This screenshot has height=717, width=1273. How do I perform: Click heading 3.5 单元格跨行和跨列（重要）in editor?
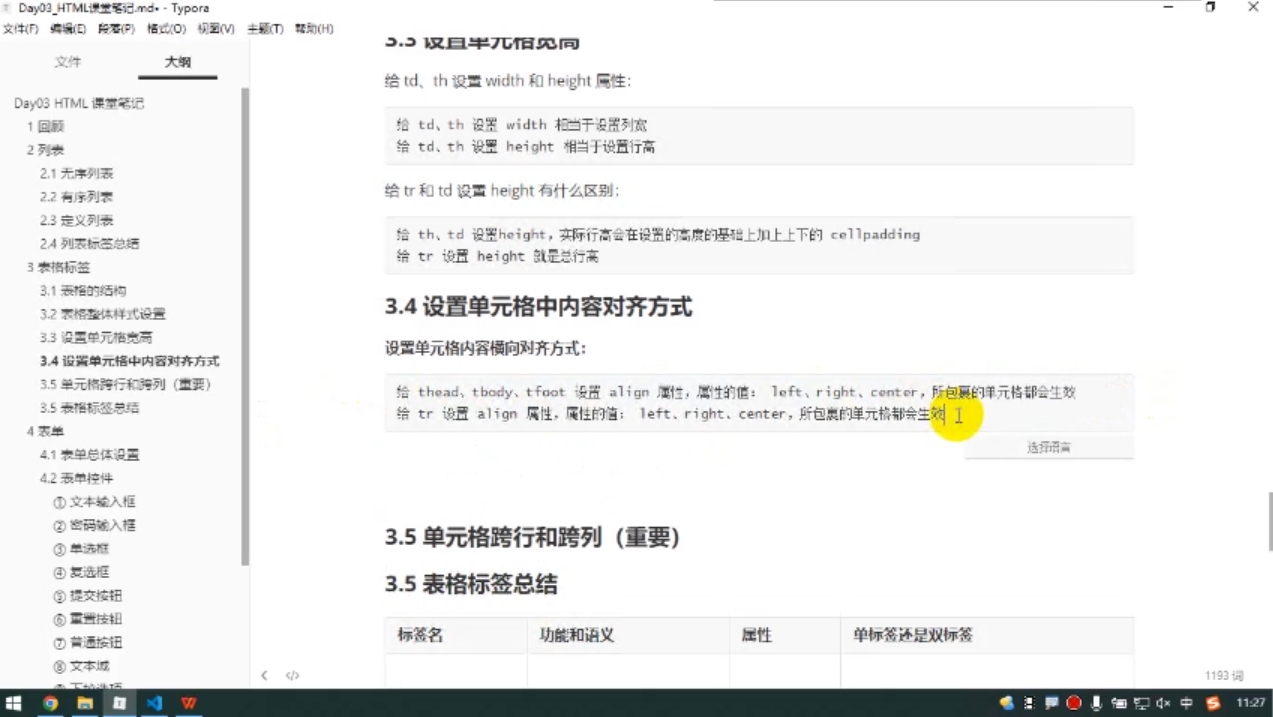click(x=533, y=537)
